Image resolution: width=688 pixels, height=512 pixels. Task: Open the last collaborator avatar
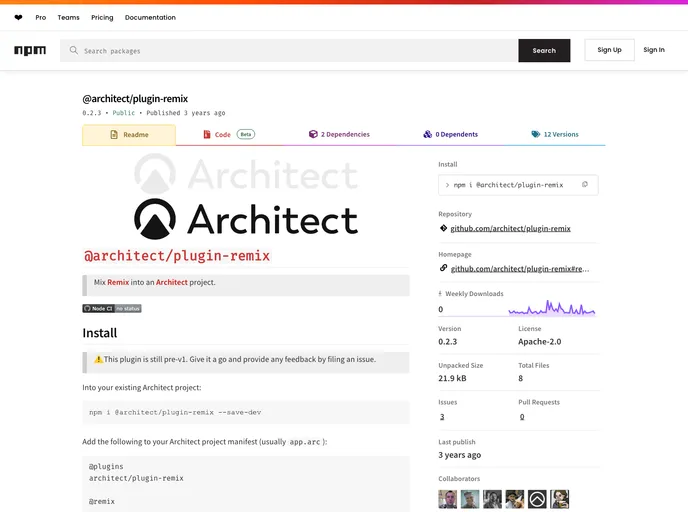559,498
